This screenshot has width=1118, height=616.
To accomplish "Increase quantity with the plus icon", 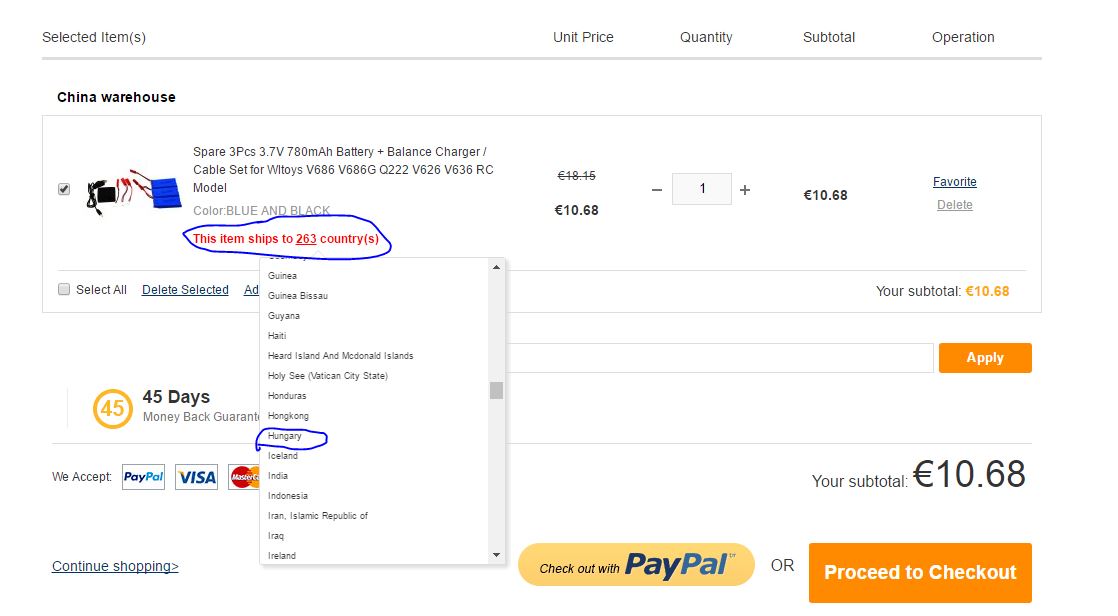I will coord(745,190).
